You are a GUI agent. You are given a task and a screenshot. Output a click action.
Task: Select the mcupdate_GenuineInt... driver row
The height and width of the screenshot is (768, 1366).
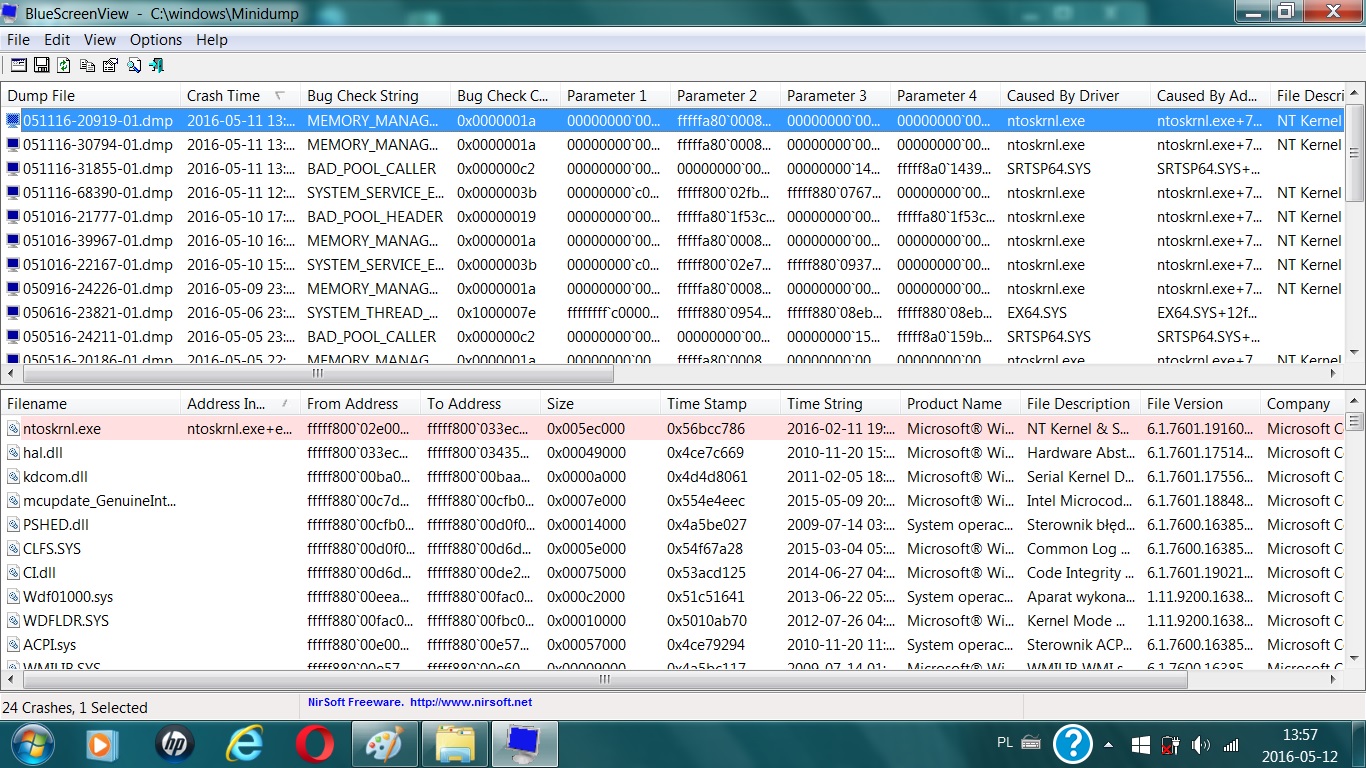[673, 501]
